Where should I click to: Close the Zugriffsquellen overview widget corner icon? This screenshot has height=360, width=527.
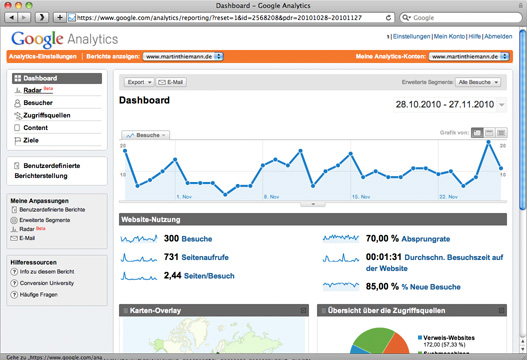click(x=501, y=311)
